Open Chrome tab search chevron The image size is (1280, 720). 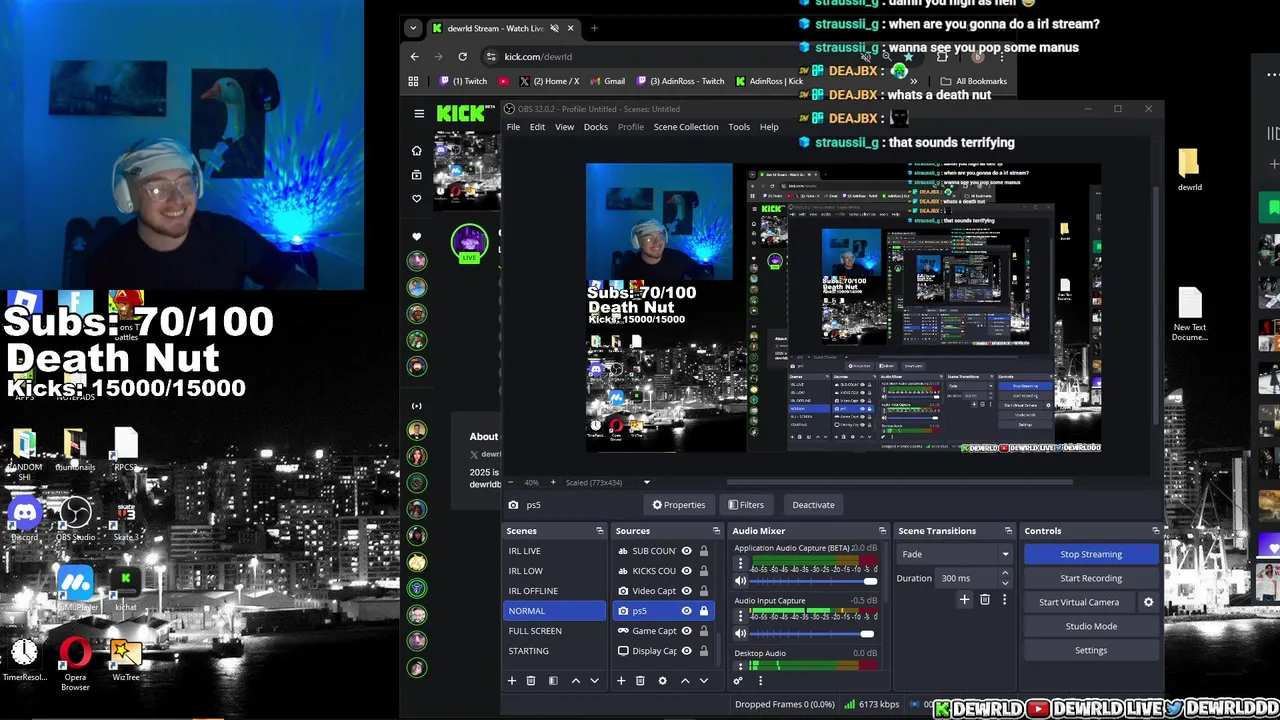tap(414, 28)
